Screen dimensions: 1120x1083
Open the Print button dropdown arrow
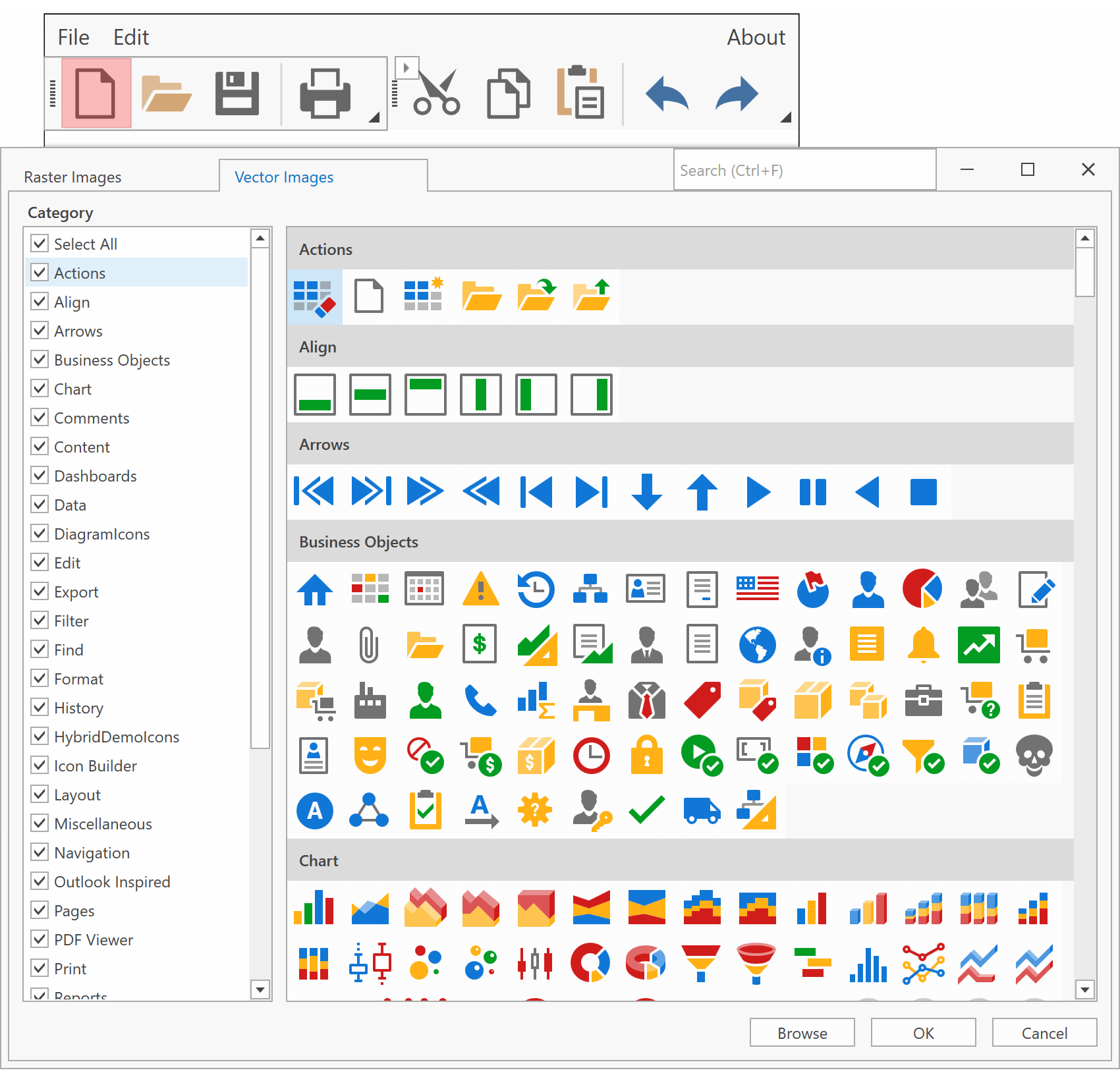375,117
